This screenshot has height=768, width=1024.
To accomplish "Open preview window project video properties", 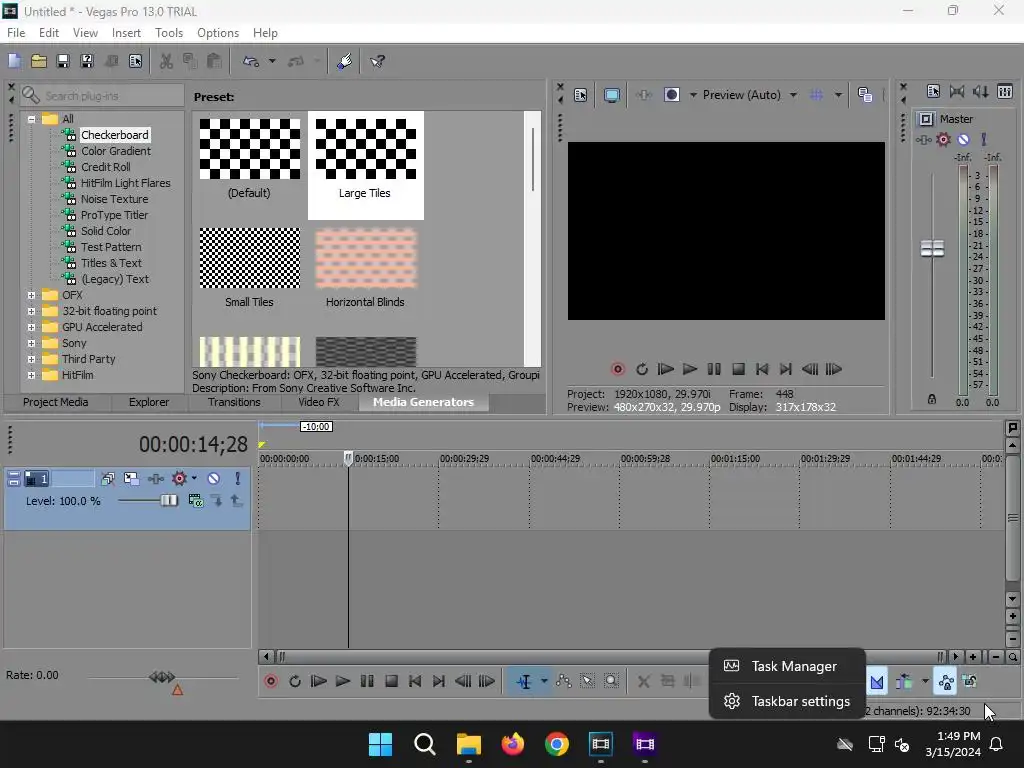I will 581,95.
